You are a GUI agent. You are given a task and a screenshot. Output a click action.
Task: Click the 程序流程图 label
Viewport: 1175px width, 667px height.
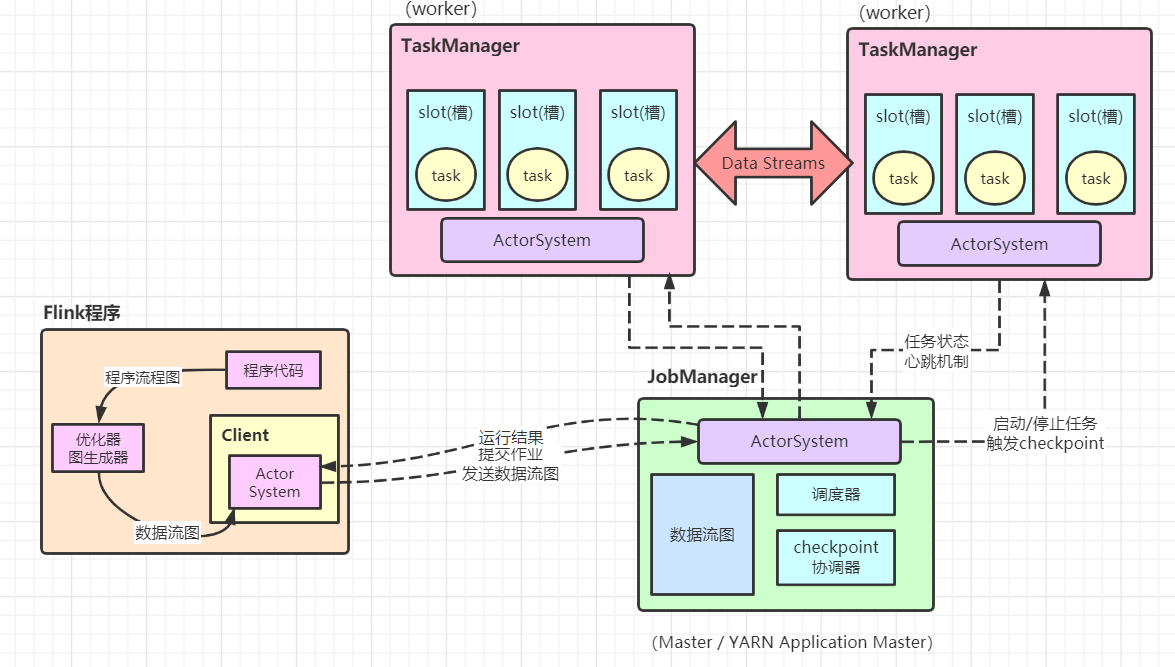click(143, 378)
